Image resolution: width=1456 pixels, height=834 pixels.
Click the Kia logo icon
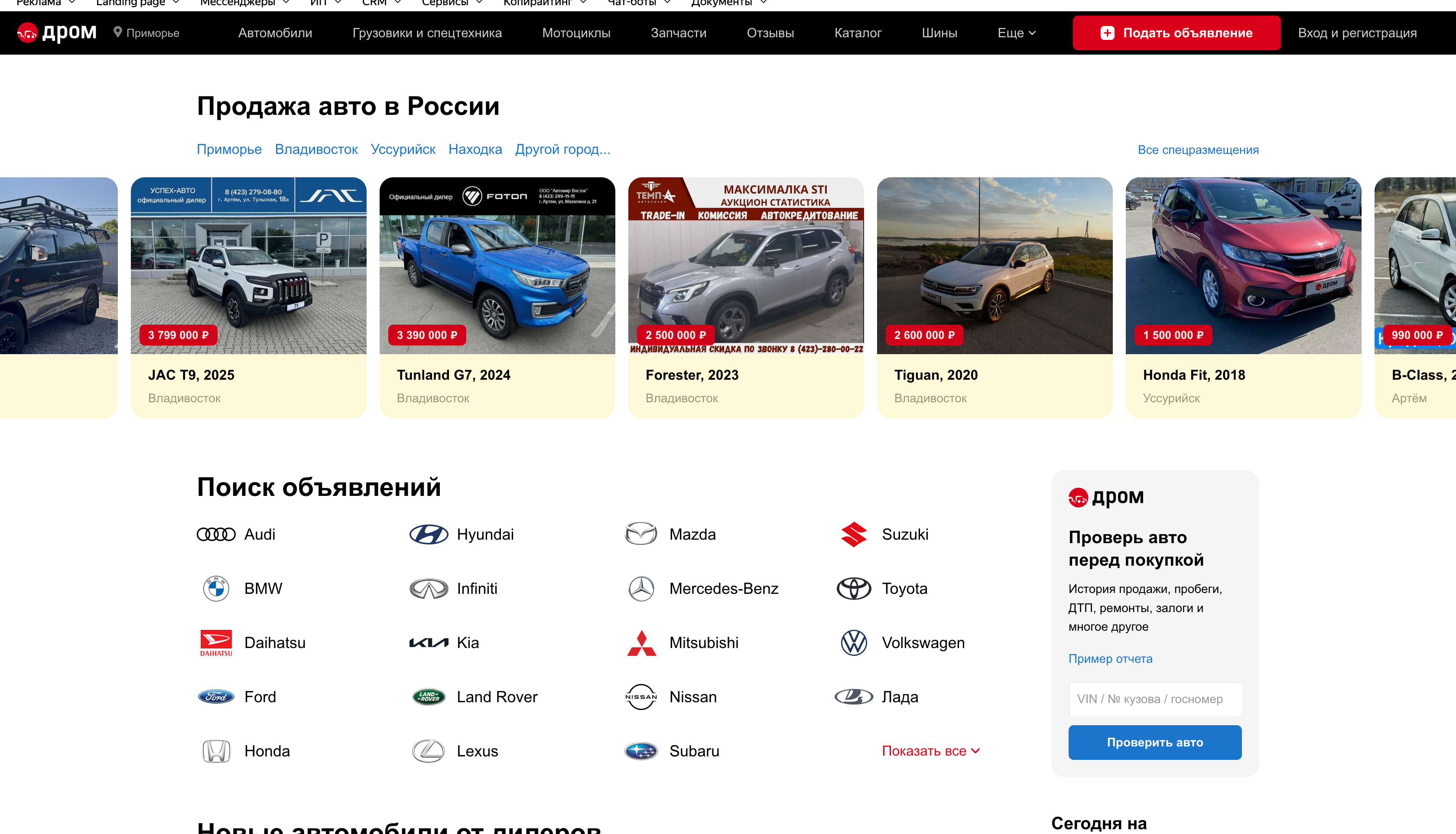coord(429,643)
